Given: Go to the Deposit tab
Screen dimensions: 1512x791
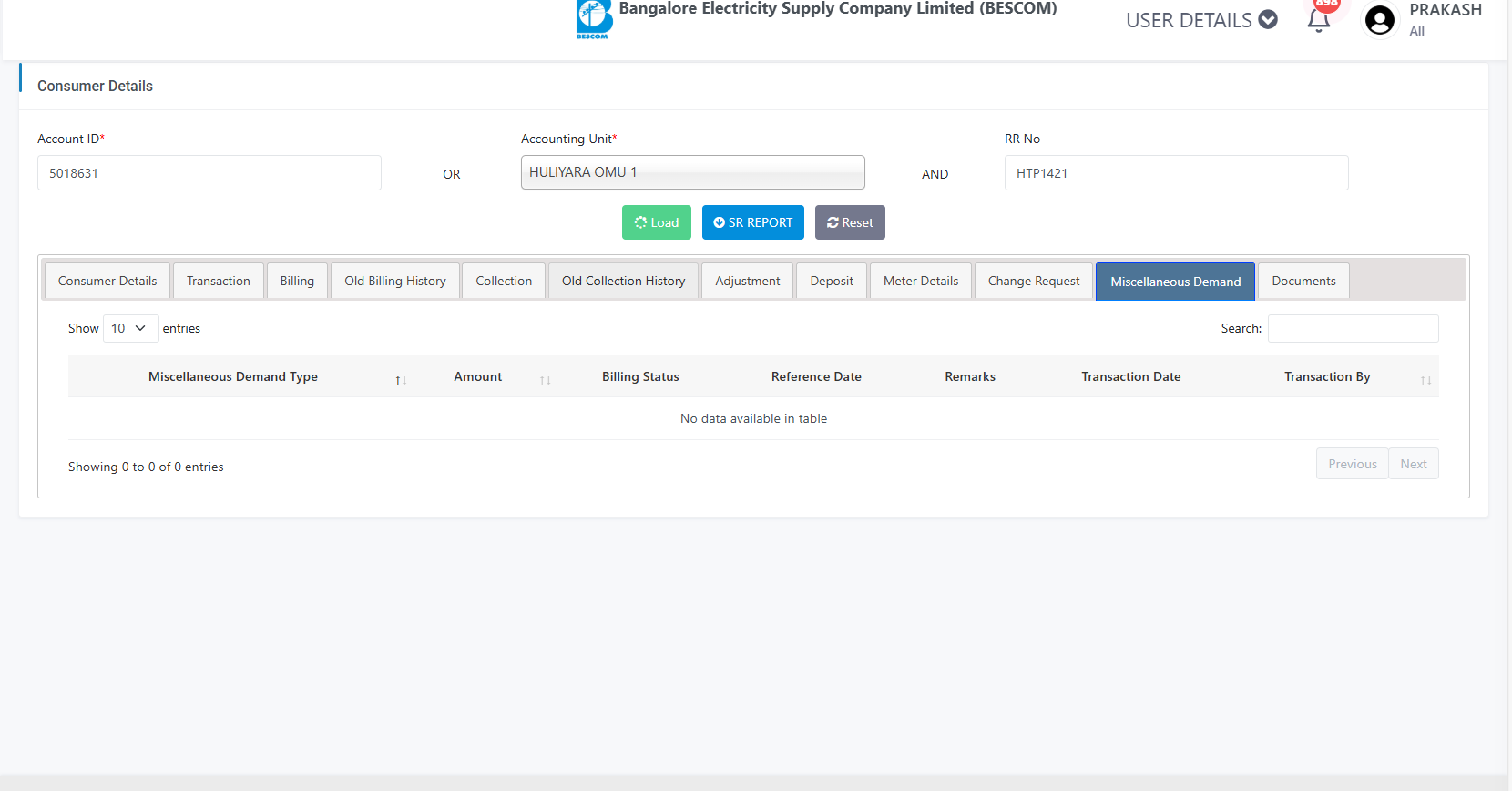Looking at the screenshot, I should pos(832,281).
